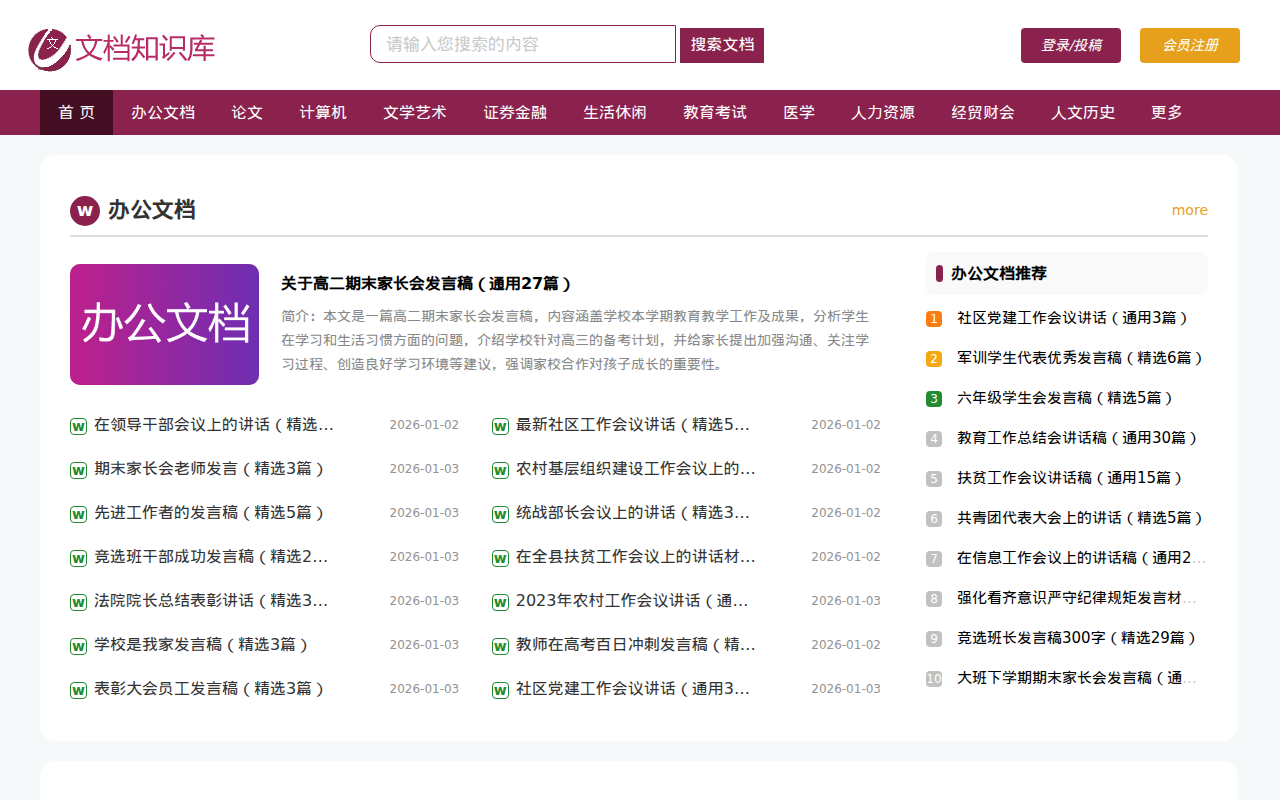Click the 登录/投稿 button
This screenshot has width=1280, height=800.
click(x=1070, y=45)
